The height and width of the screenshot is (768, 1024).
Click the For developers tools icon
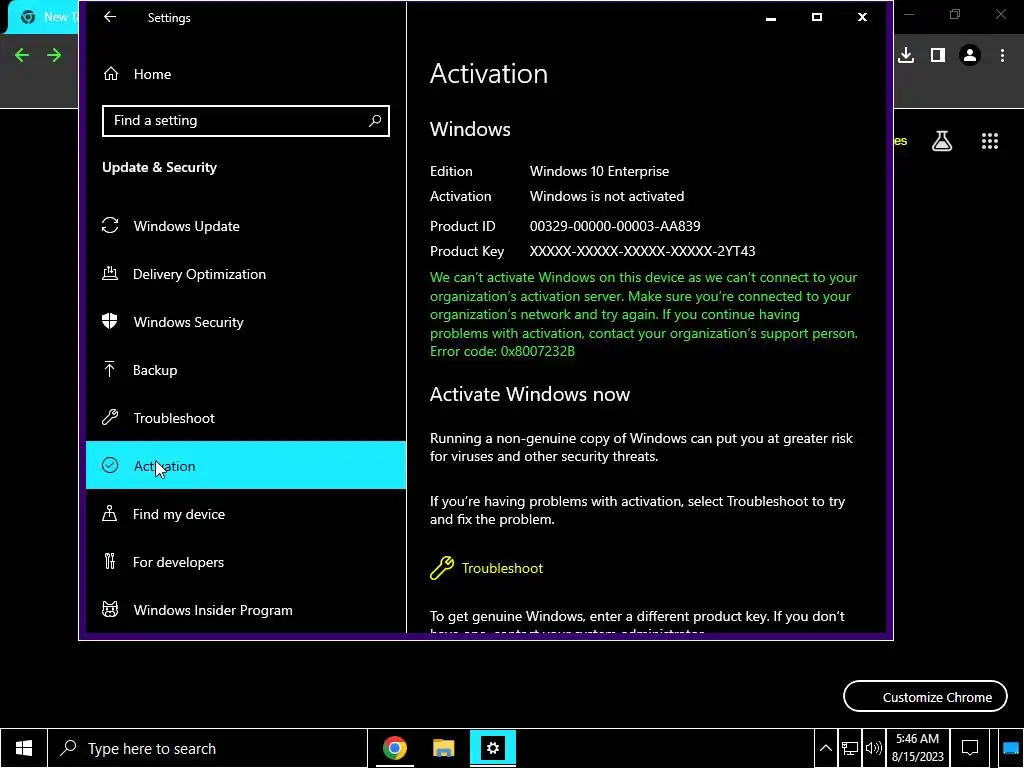[x=110, y=561]
